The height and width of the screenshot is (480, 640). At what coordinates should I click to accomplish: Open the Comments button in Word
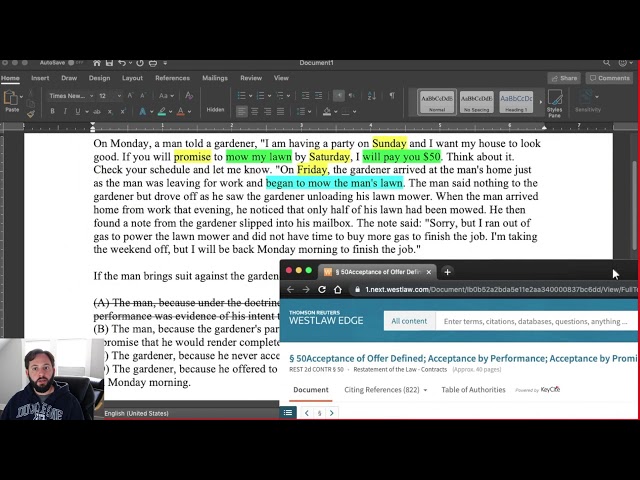[610, 78]
